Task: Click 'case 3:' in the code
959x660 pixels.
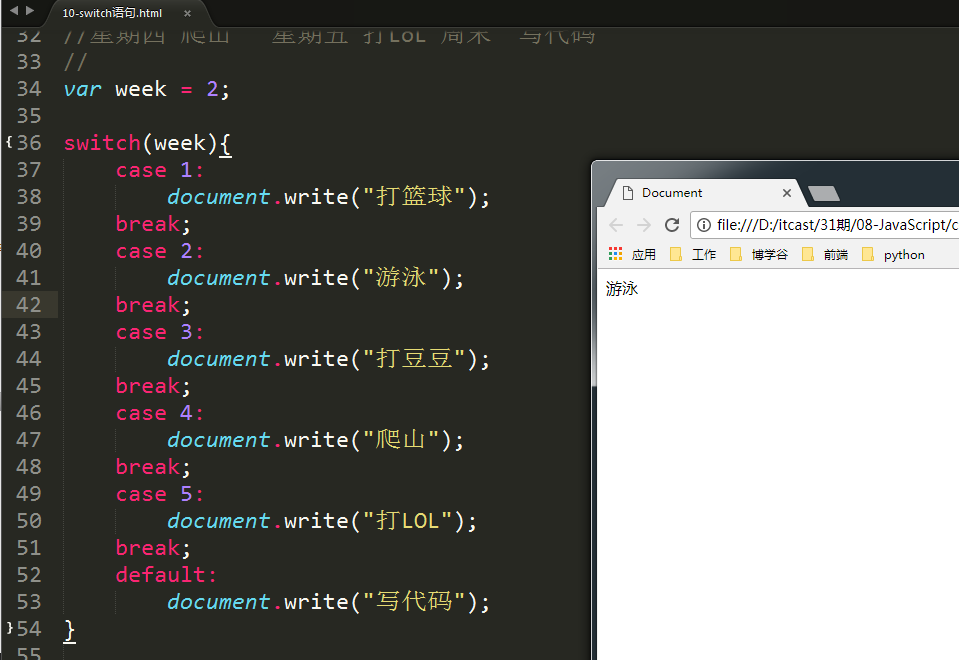Action: click(x=160, y=332)
